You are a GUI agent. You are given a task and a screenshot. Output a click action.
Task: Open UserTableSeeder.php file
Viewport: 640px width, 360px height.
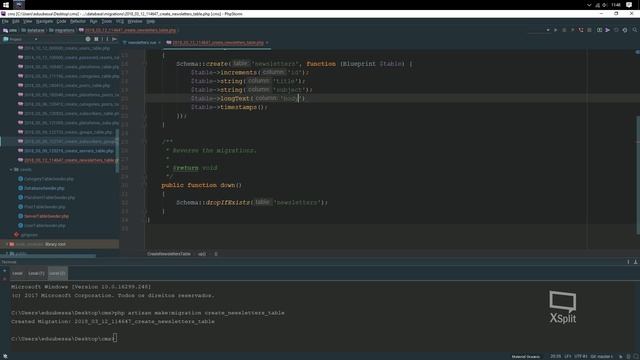coord(41,226)
